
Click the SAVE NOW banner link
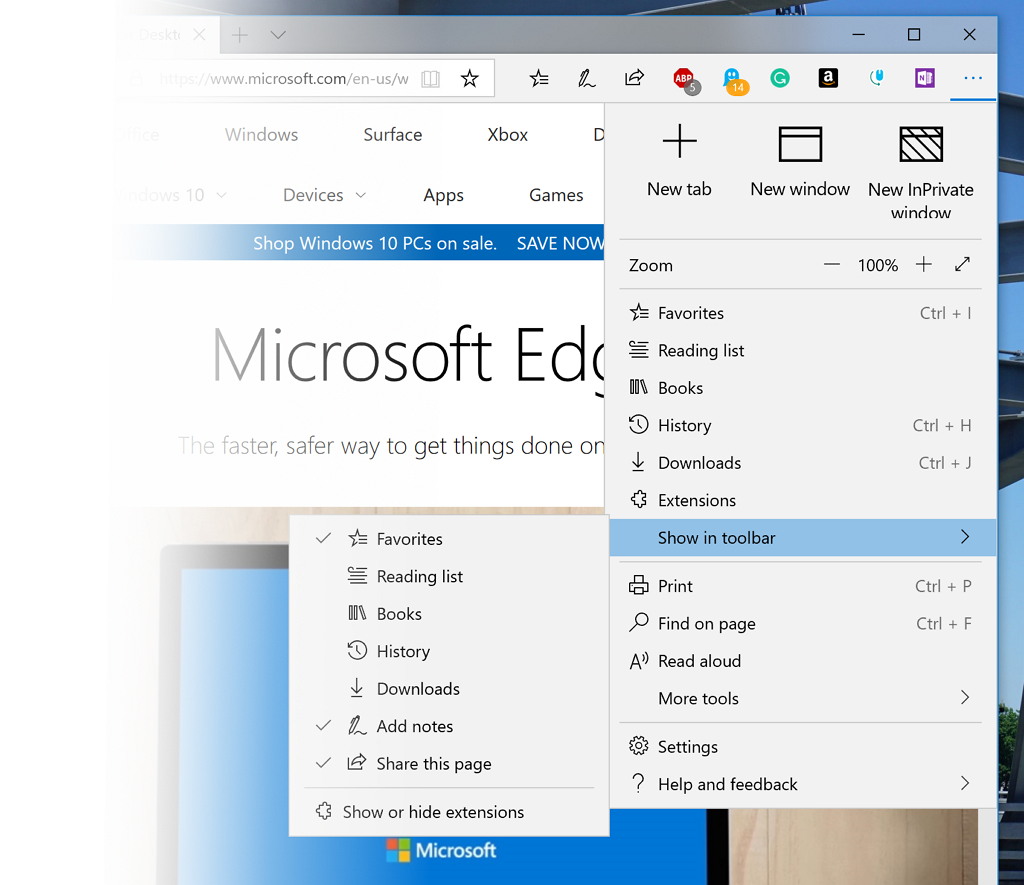560,243
